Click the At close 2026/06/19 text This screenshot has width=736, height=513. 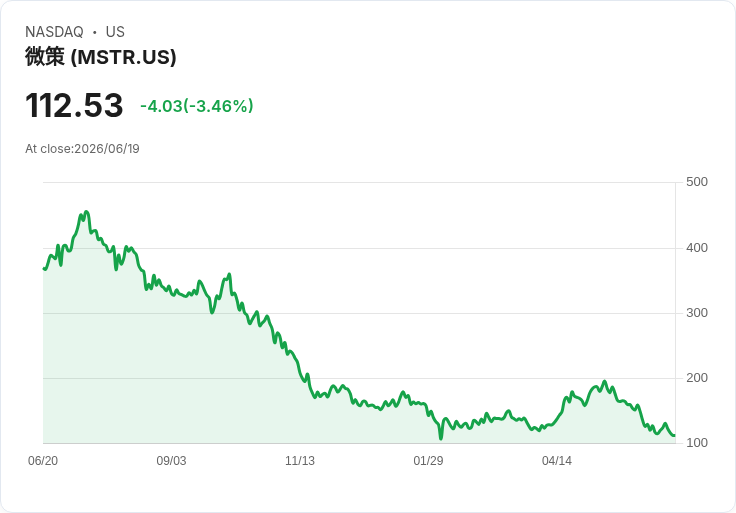82,149
